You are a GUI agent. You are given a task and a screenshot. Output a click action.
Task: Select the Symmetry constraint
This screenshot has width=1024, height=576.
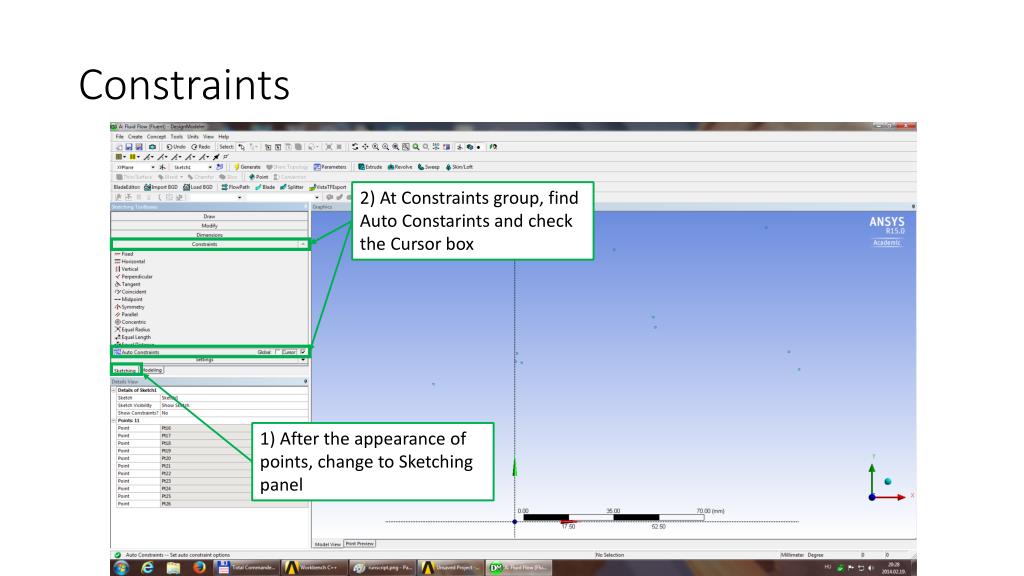130,307
